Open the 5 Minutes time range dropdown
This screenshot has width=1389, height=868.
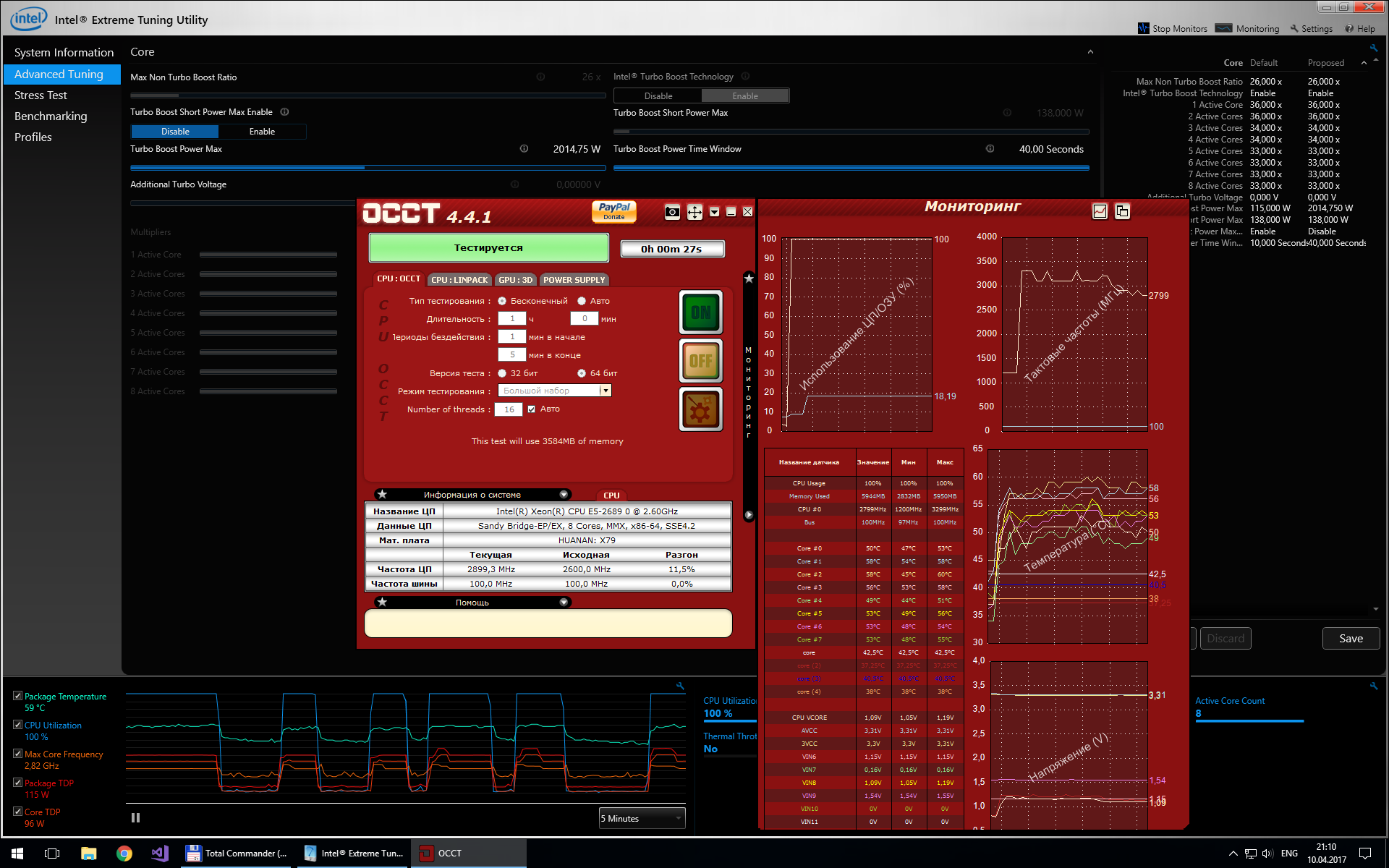(x=642, y=818)
